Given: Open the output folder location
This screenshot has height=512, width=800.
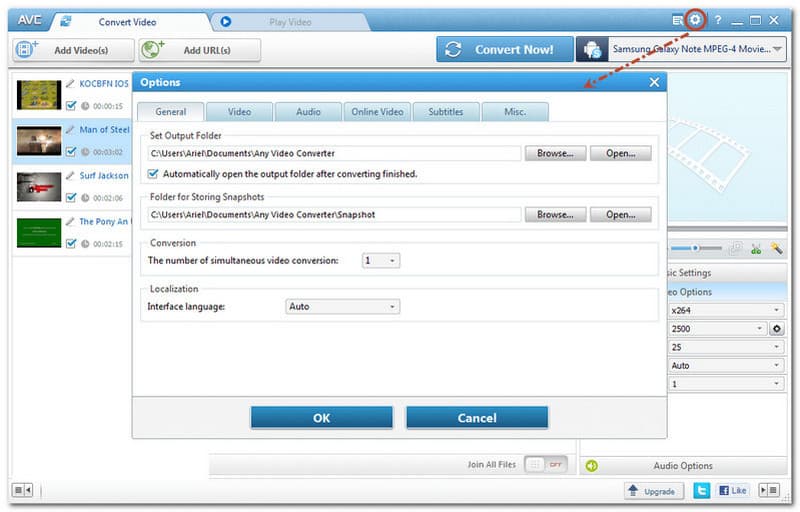Looking at the screenshot, I should [620, 153].
